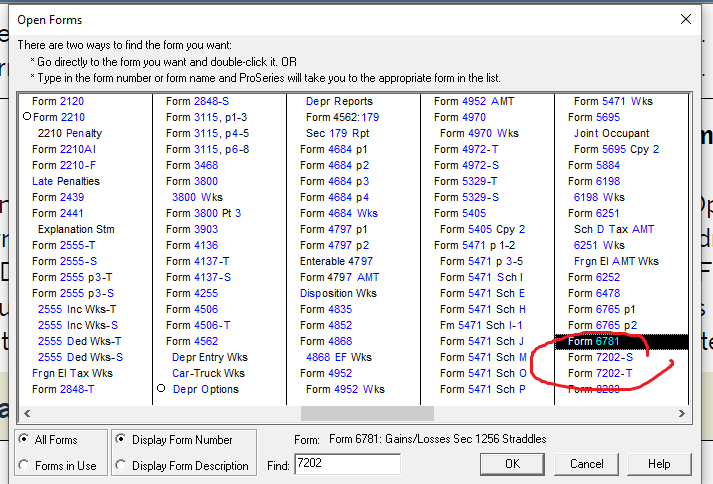Close the Open Forms dialog
Screen dimensions: 713x484
coord(685,19)
